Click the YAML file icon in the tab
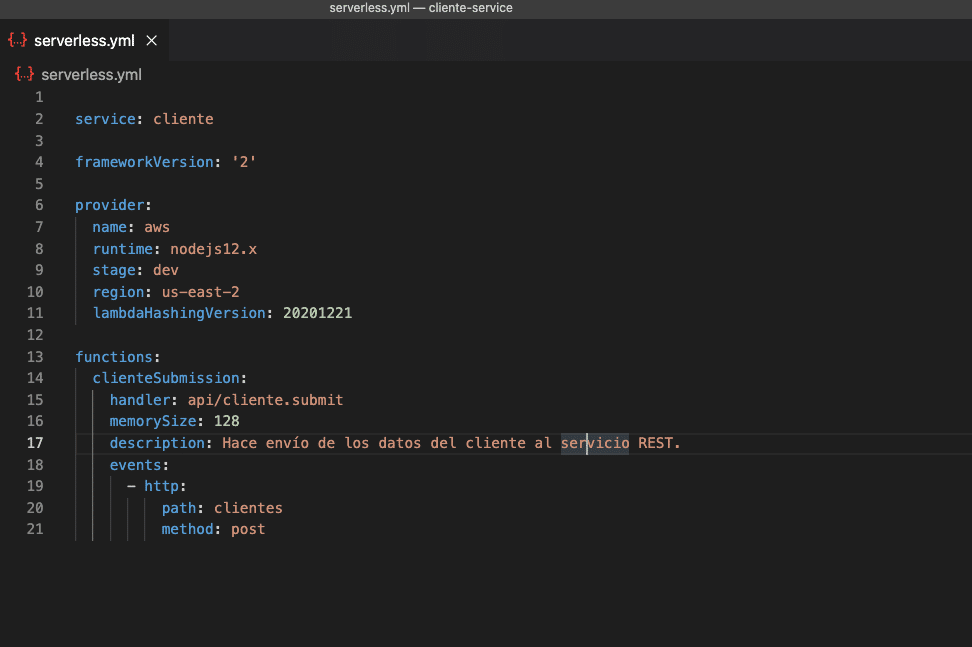Viewport: 972px width, 647px height. [x=17, y=40]
